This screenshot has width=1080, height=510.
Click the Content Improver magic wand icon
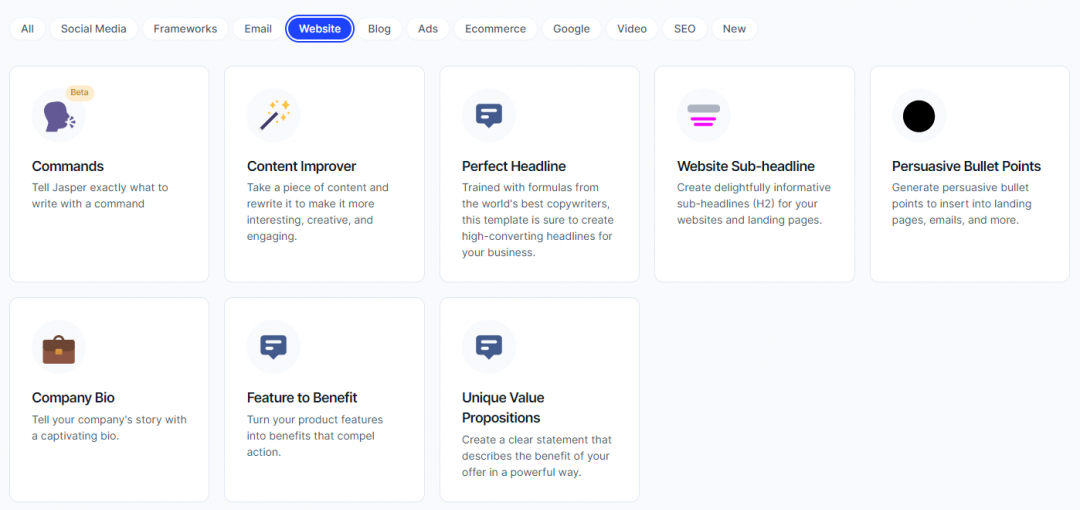pos(274,115)
